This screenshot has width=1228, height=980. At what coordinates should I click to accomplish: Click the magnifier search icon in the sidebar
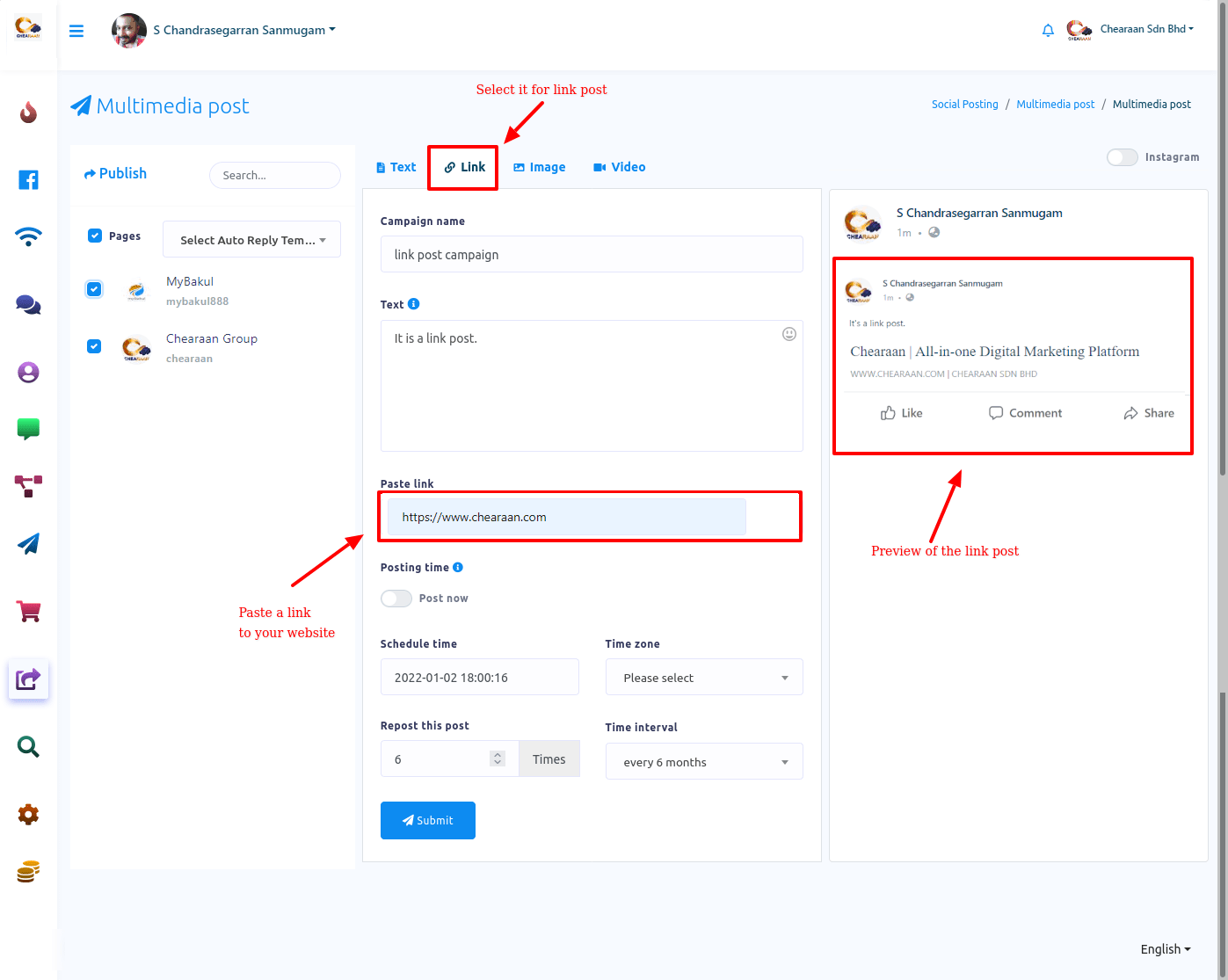(x=28, y=747)
